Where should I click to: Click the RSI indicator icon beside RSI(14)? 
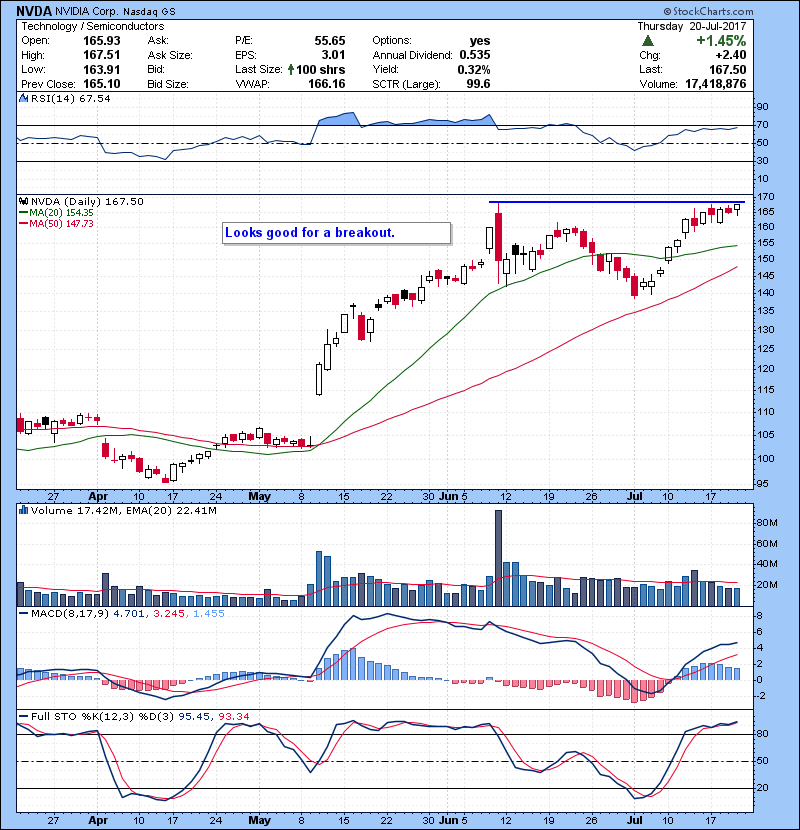pos(23,98)
